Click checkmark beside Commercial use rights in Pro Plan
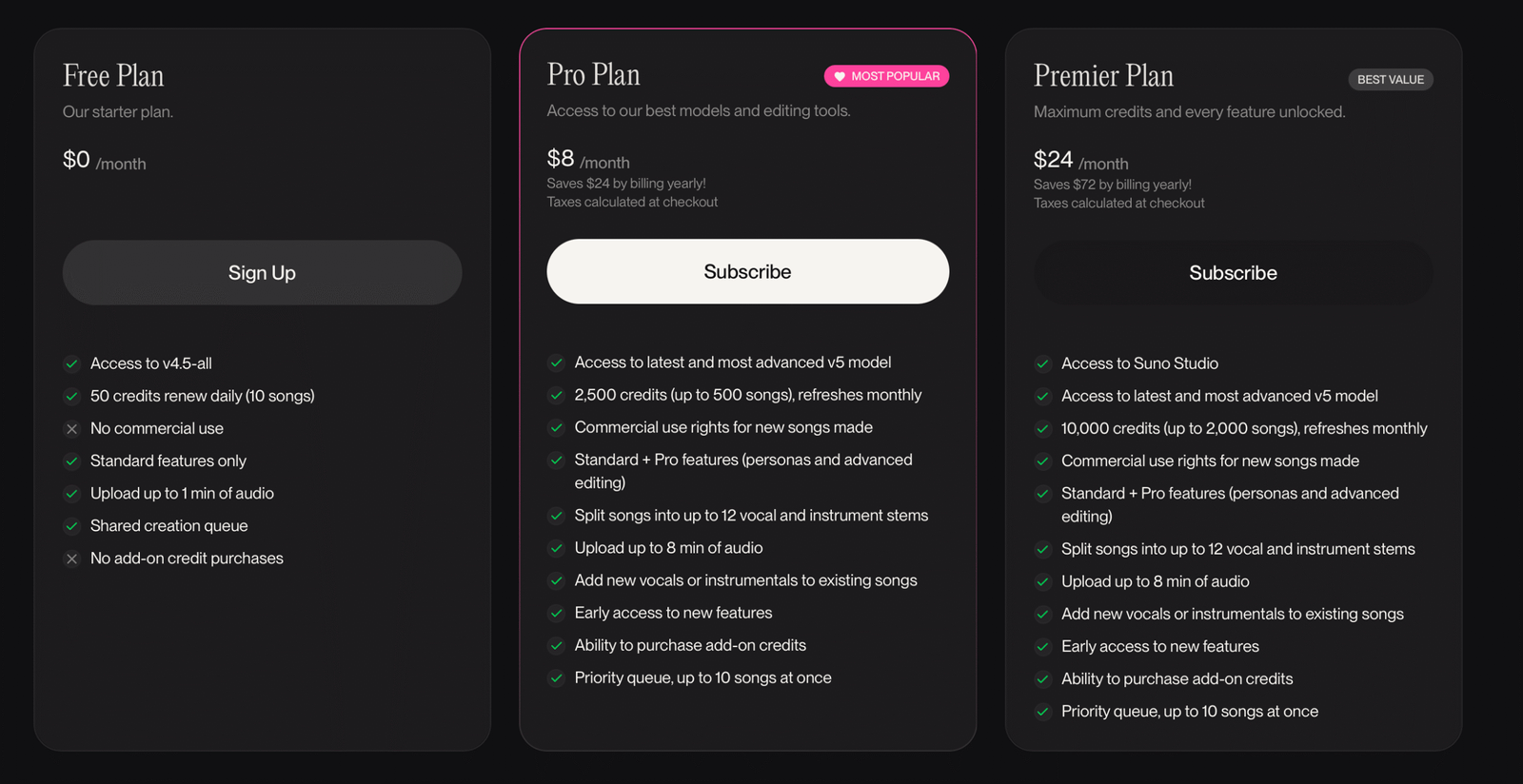The height and width of the screenshot is (784, 1523). 556,427
